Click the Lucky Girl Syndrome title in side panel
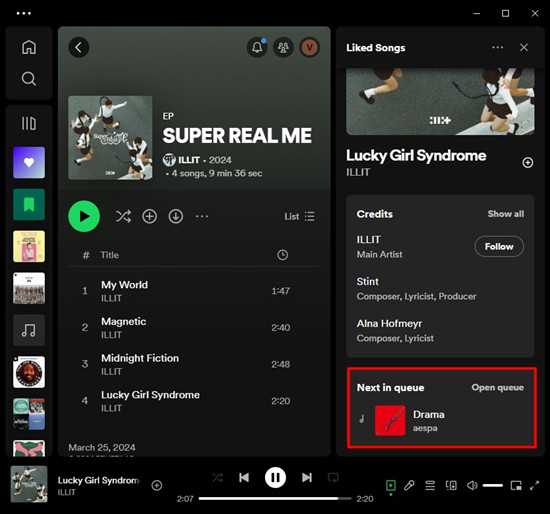The image size is (550, 514). [x=416, y=155]
